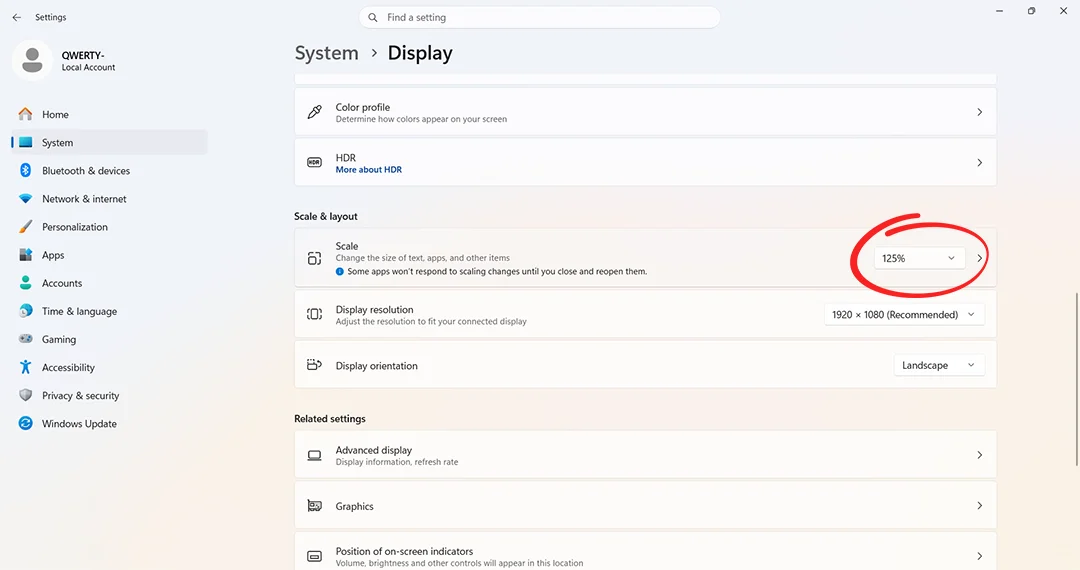Image resolution: width=1080 pixels, height=570 pixels.
Task: Select Windows Update in the sidebar
Action: point(110,423)
